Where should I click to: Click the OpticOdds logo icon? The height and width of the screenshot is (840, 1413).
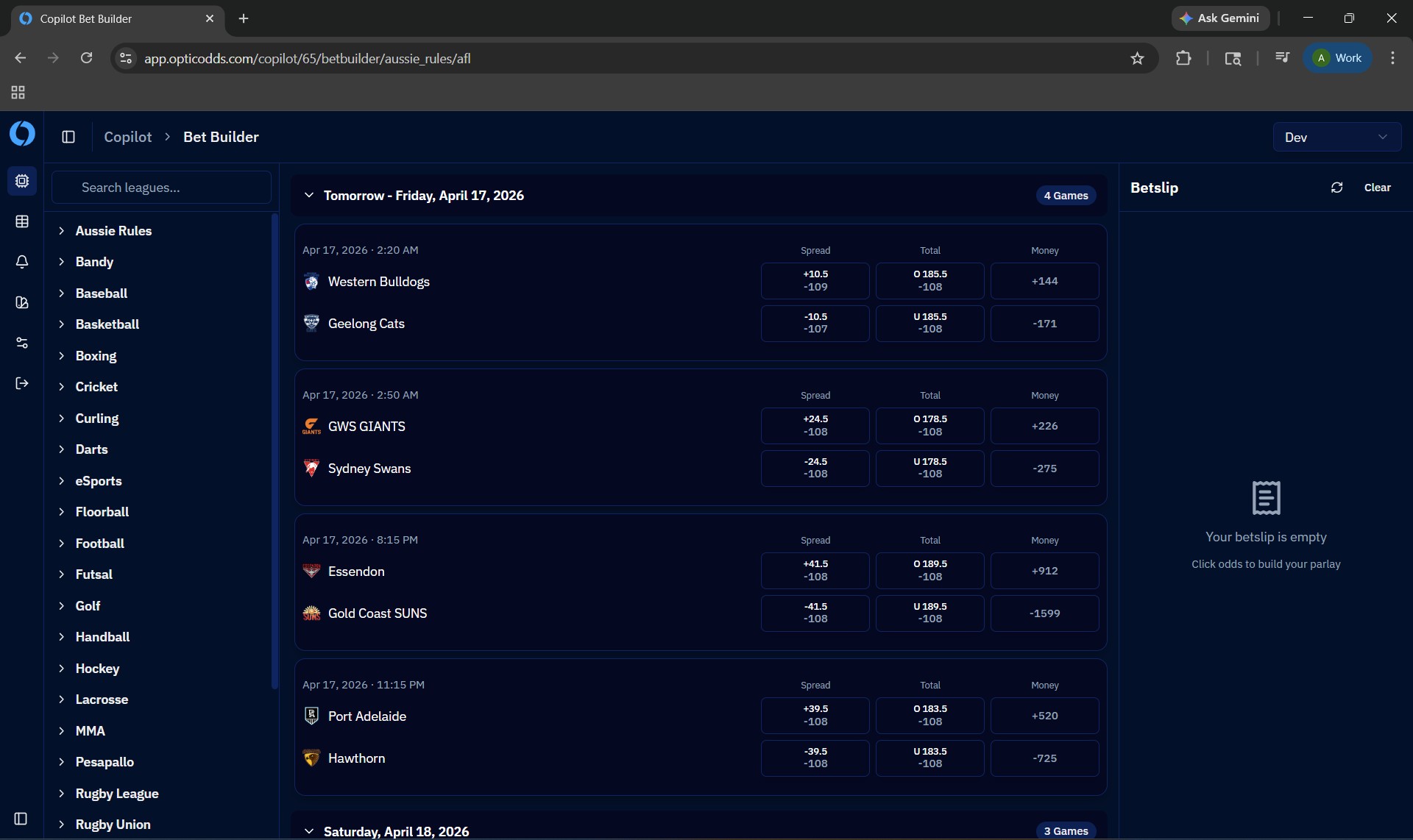coord(22,135)
